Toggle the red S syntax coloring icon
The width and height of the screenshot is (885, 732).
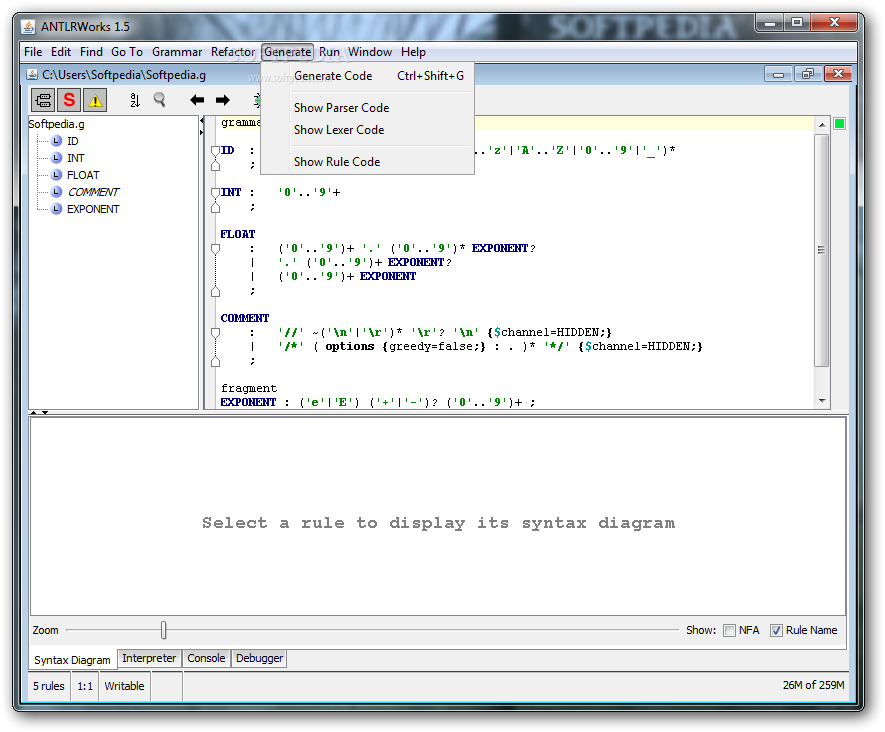[x=69, y=100]
